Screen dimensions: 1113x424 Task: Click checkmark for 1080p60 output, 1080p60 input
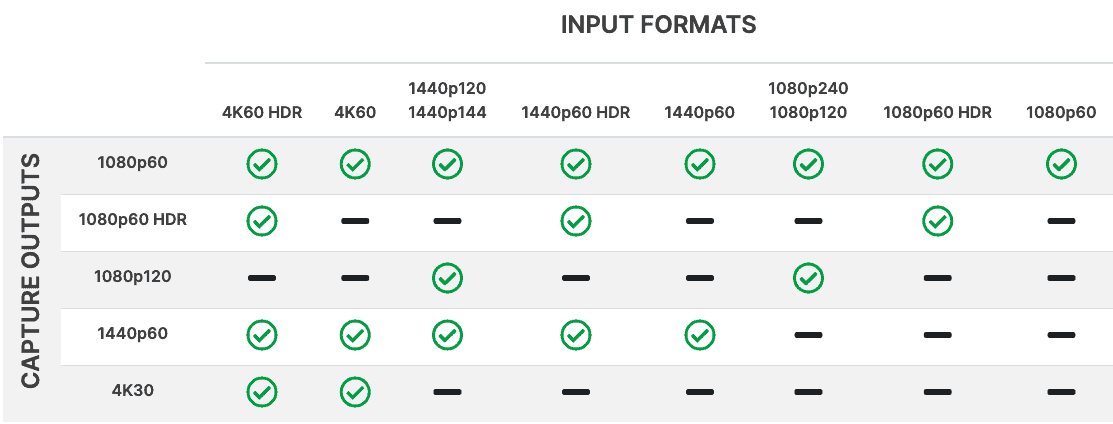1061,164
